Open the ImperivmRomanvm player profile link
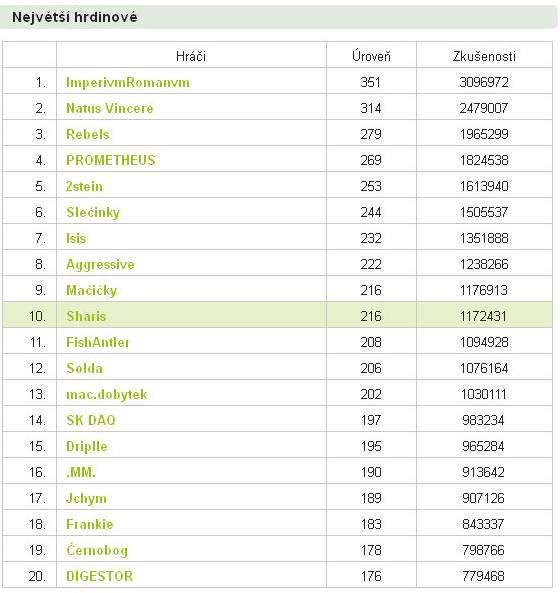Viewport: 560px width, 593px height. (x=128, y=82)
